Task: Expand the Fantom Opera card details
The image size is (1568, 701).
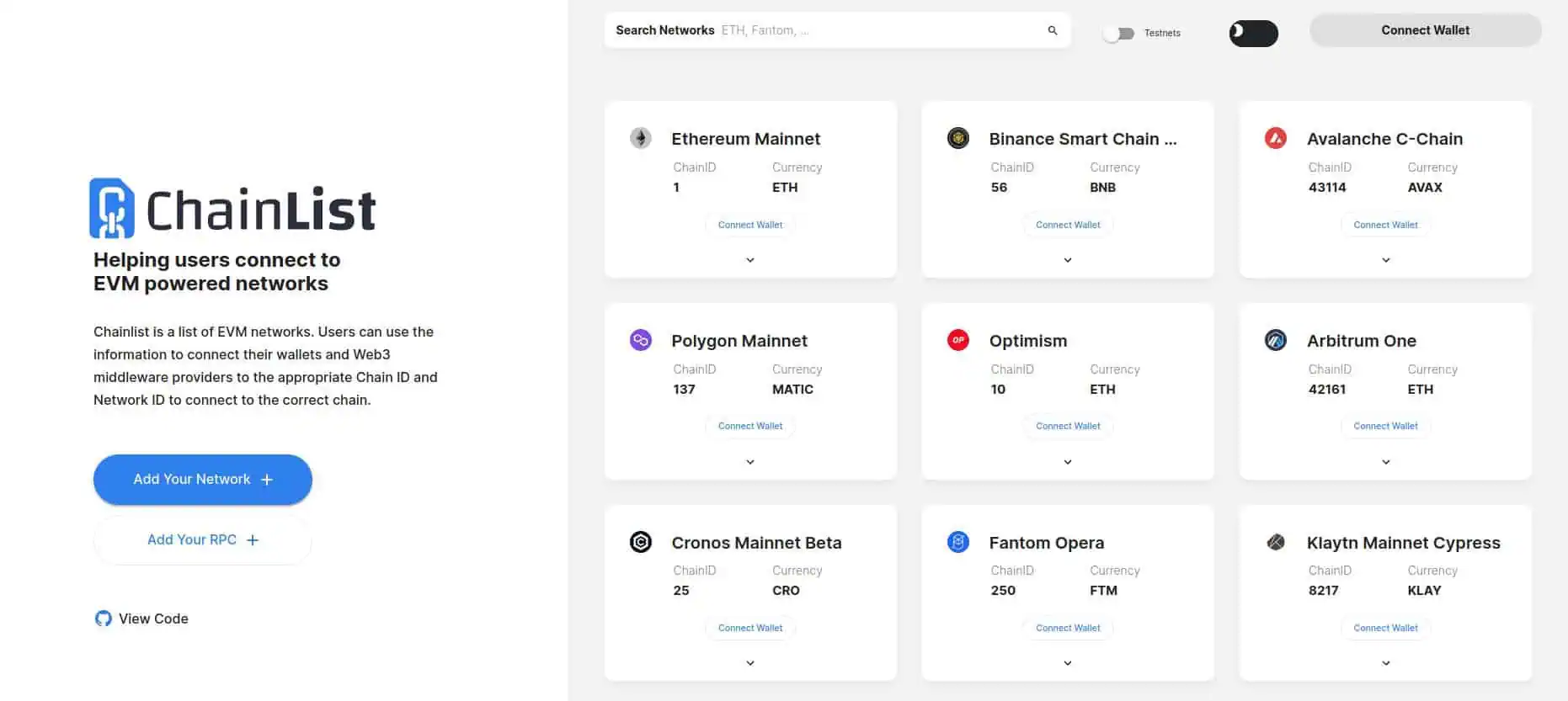Action: tap(1068, 663)
